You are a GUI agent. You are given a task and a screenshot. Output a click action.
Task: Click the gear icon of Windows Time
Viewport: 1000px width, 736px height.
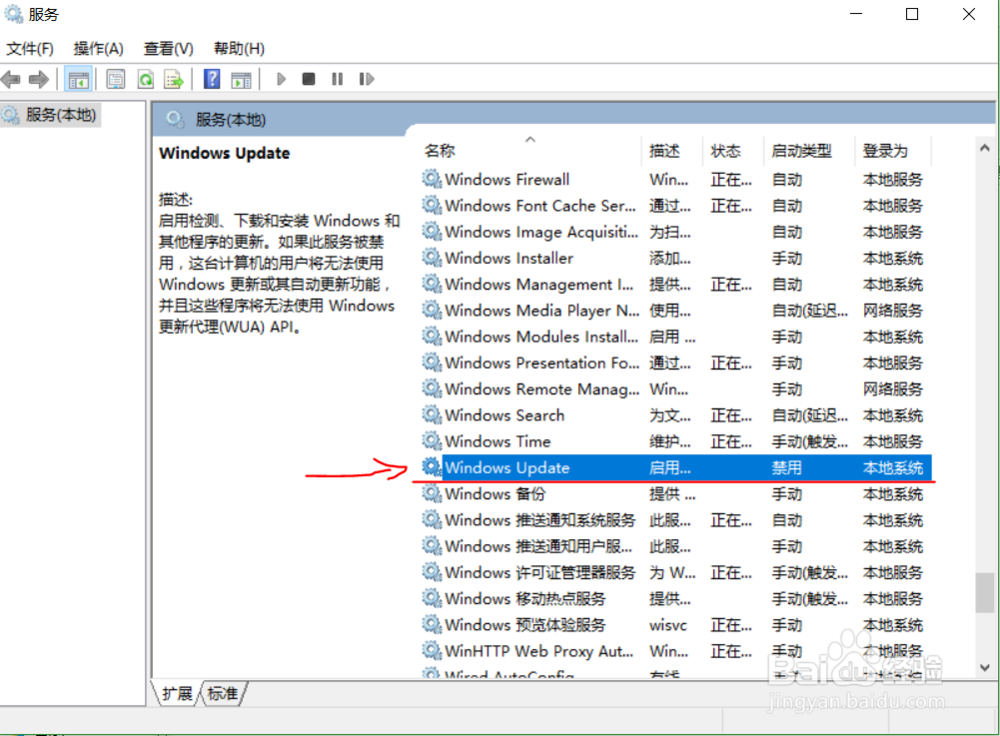pyautogui.click(x=432, y=441)
